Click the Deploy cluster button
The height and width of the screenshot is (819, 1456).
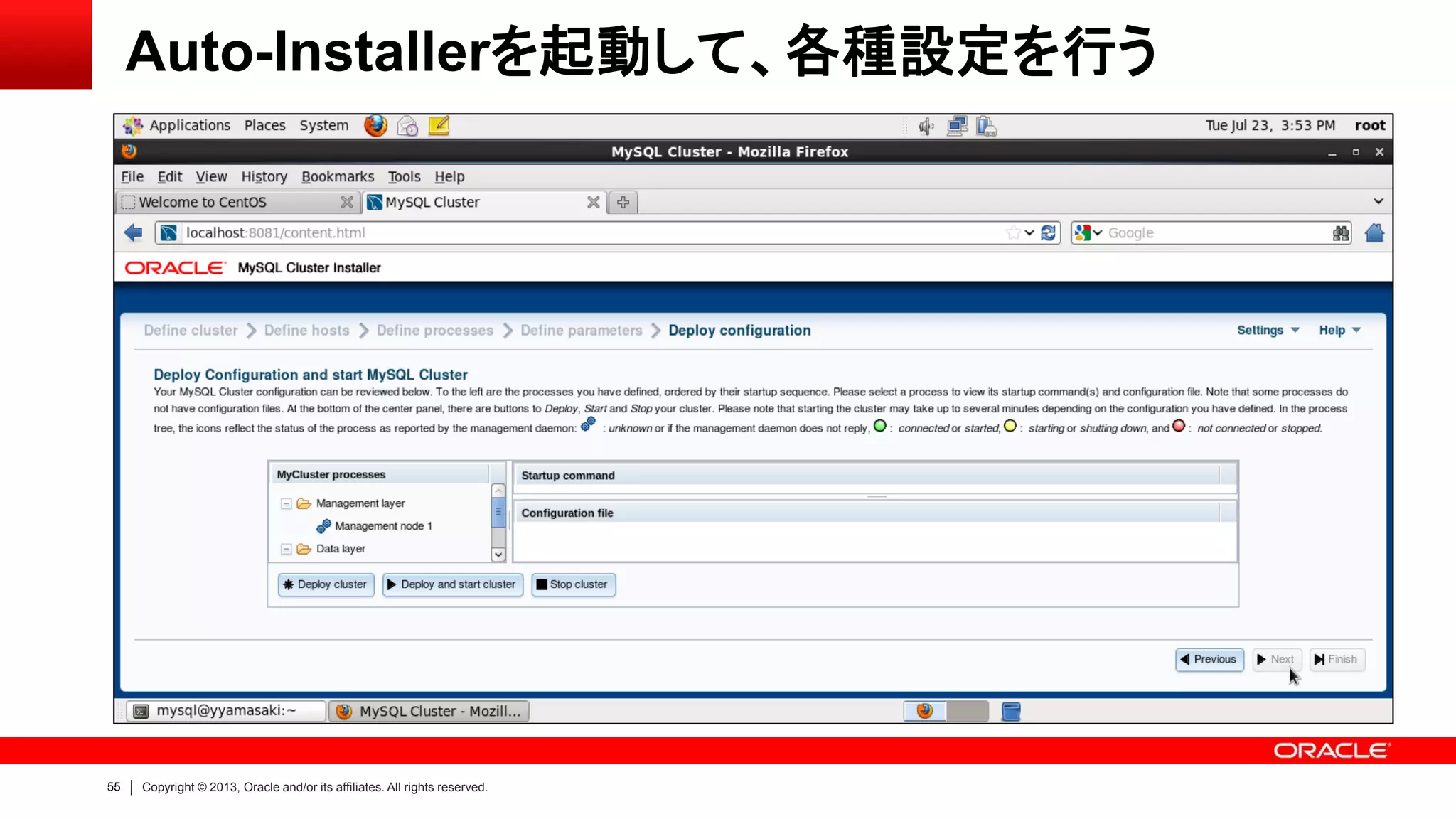click(326, 584)
